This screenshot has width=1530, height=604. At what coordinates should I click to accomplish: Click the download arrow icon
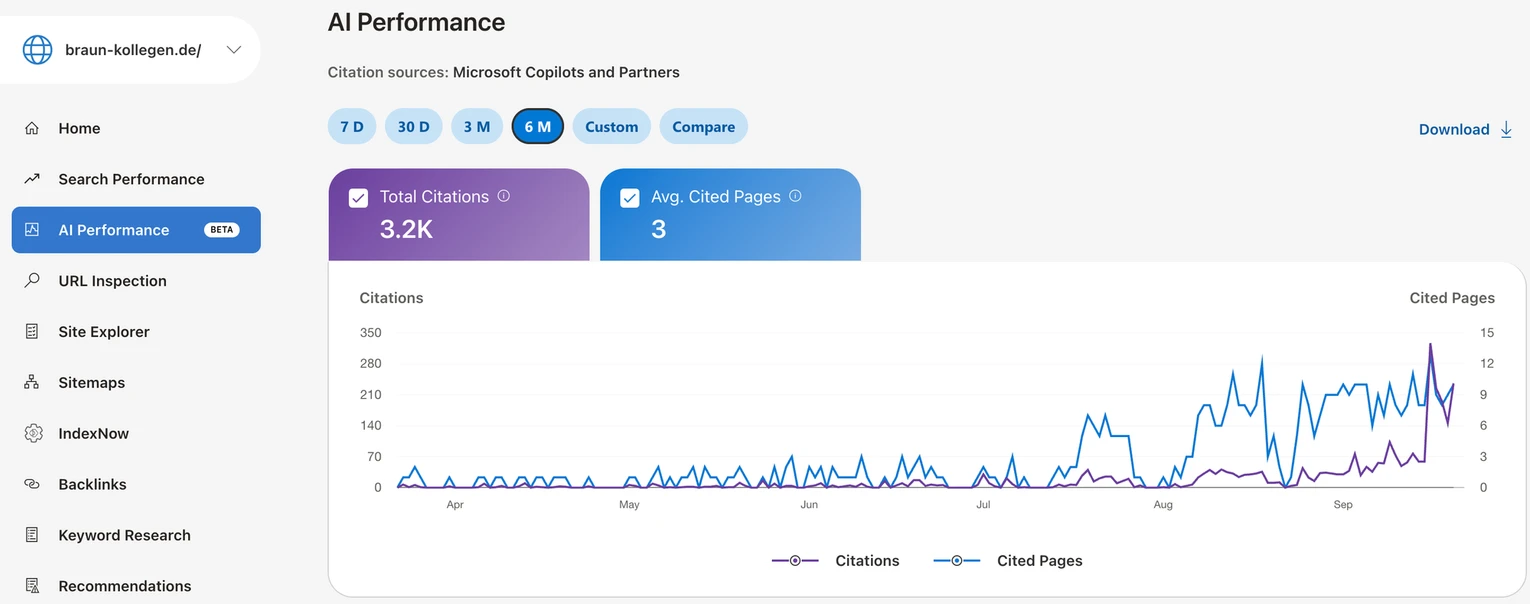click(x=1506, y=129)
